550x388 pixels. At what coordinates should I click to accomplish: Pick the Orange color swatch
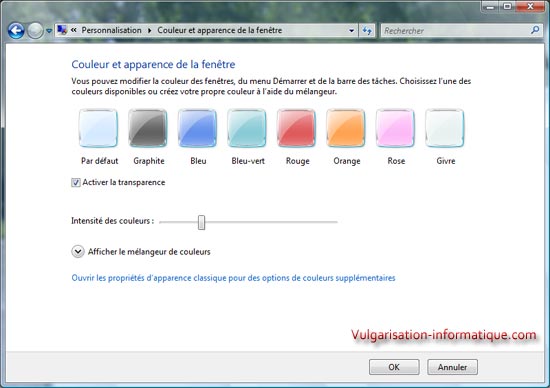[x=346, y=128]
